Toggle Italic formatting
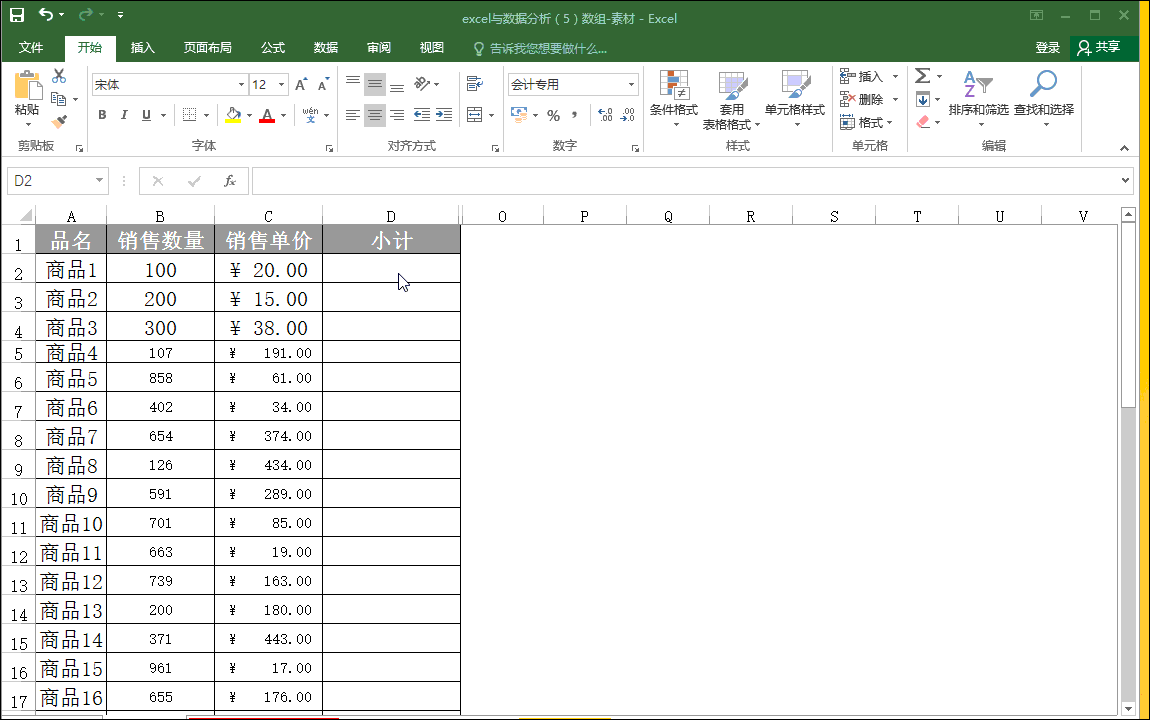This screenshot has width=1150, height=720. click(124, 115)
